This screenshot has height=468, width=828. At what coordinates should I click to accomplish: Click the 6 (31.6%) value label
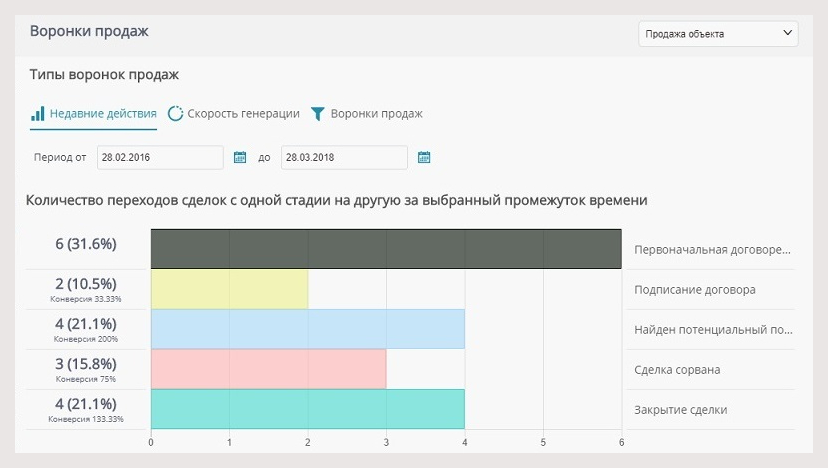86,243
